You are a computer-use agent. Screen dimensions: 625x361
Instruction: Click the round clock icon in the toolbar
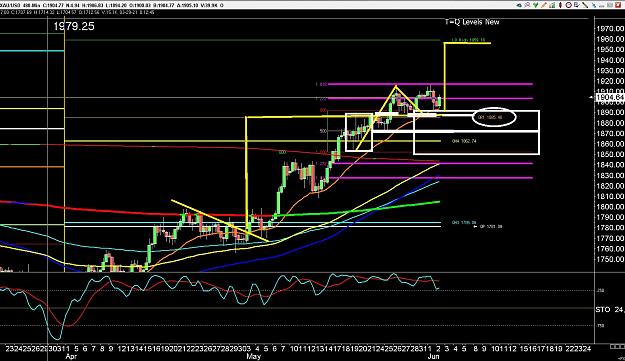[568, 5]
